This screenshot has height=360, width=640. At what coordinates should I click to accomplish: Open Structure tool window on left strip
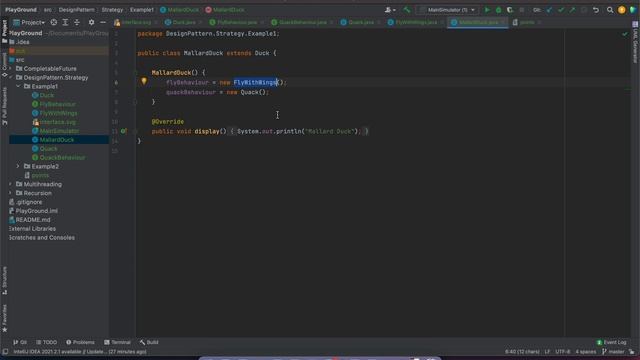tap(4, 280)
